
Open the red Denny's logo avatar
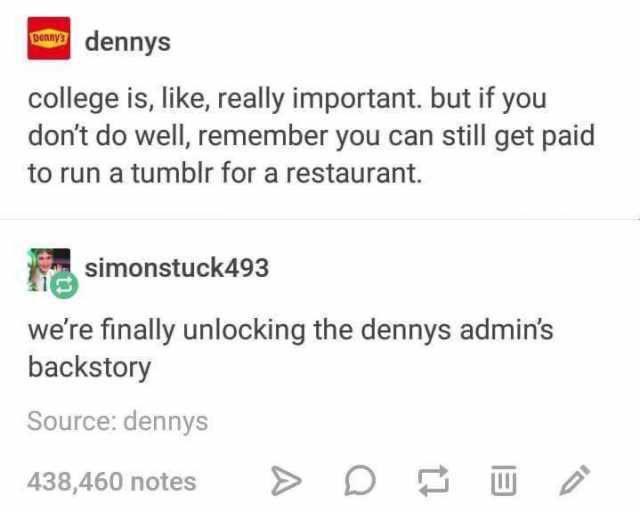click(49, 38)
